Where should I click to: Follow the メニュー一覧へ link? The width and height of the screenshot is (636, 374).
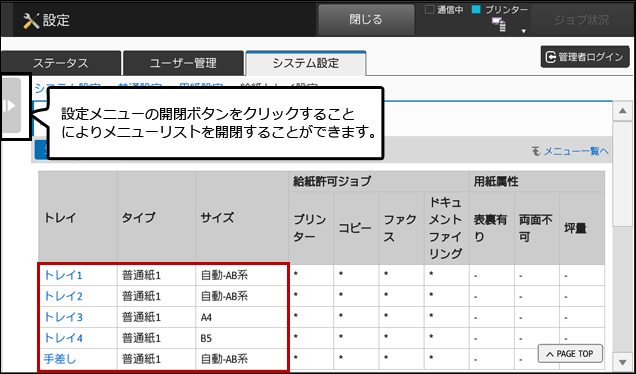[x=576, y=151]
